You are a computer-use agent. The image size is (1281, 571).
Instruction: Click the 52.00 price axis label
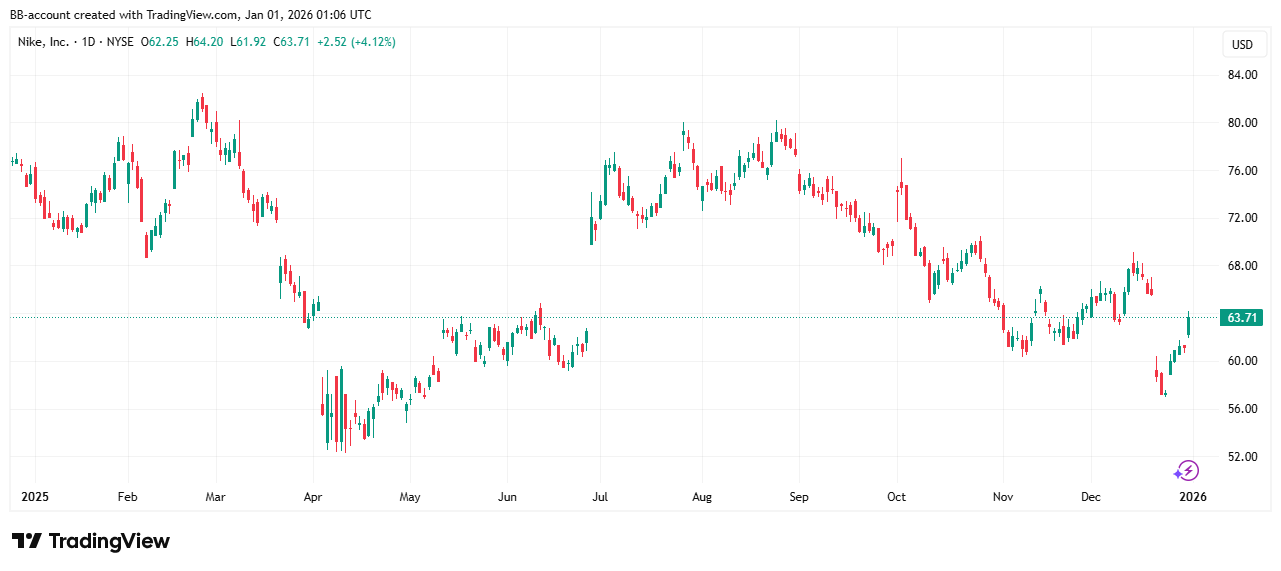coord(1242,457)
